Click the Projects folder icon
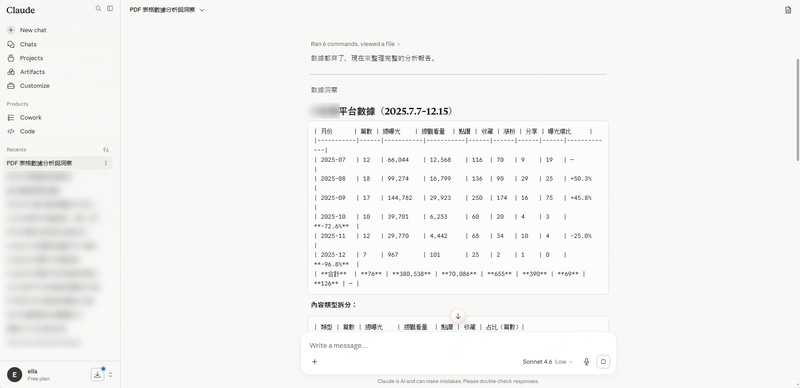 pyautogui.click(x=11, y=58)
